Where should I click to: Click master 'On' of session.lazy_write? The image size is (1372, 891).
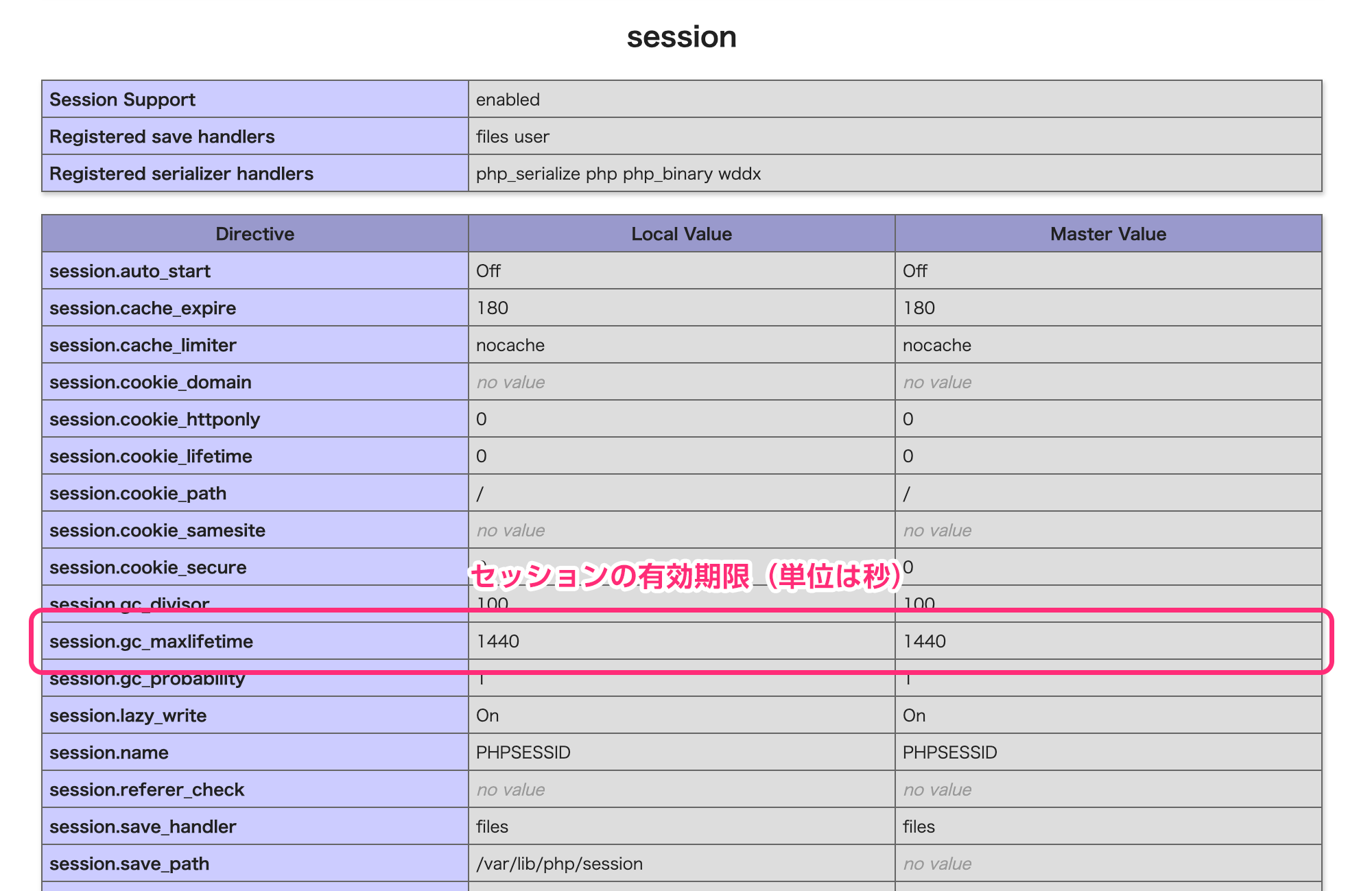[x=914, y=715]
